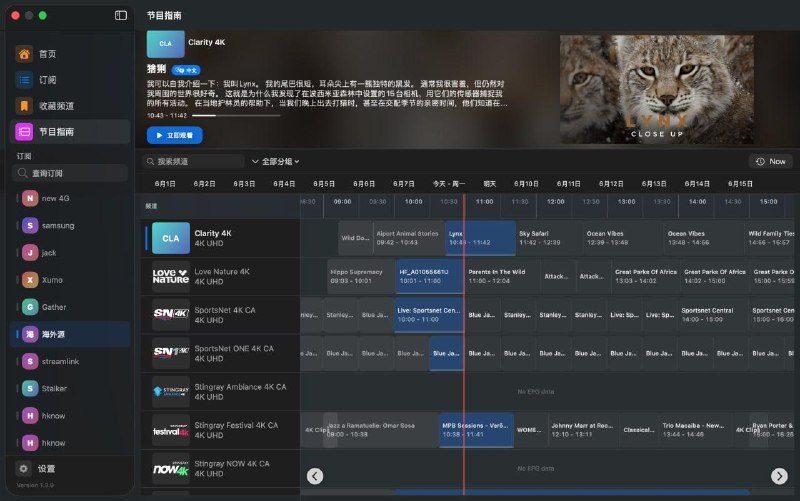800x501 pixels.
Task: Select MPB Sessions 10:38 - 11:41 program
Action: [476, 430]
